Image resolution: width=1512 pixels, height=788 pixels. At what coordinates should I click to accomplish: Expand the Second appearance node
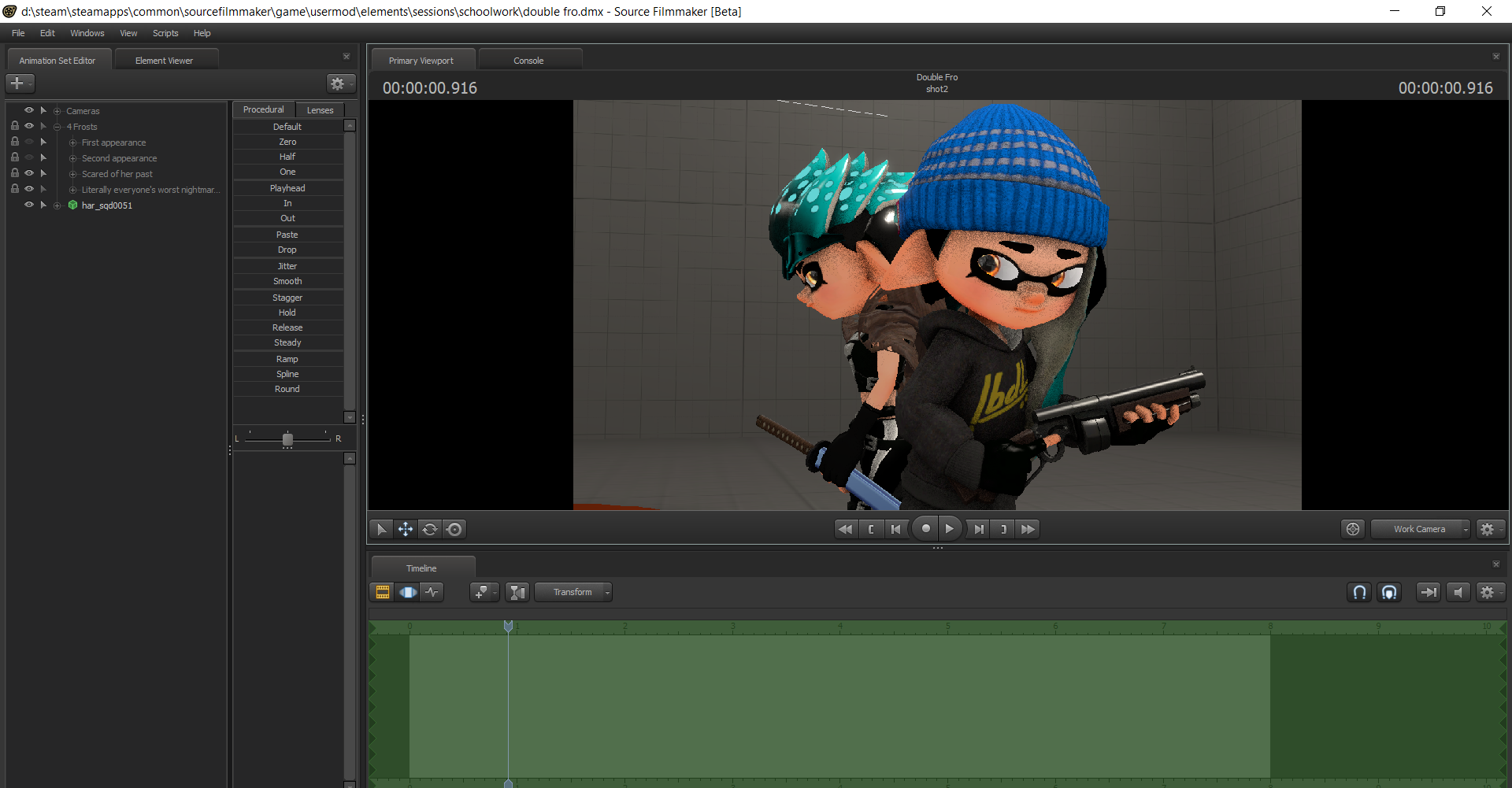(72, 158)
